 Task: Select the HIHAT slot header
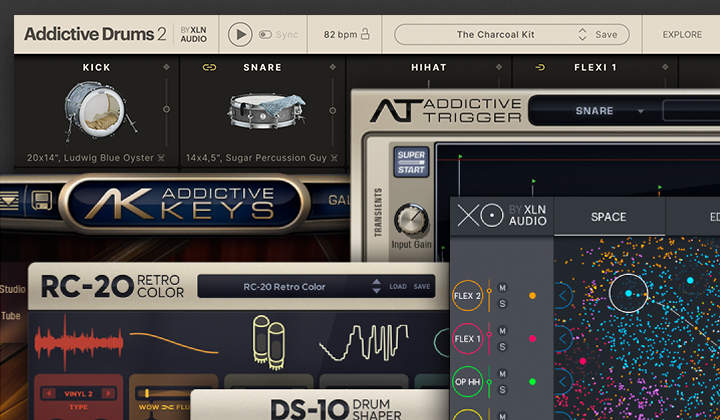point(428,67)
